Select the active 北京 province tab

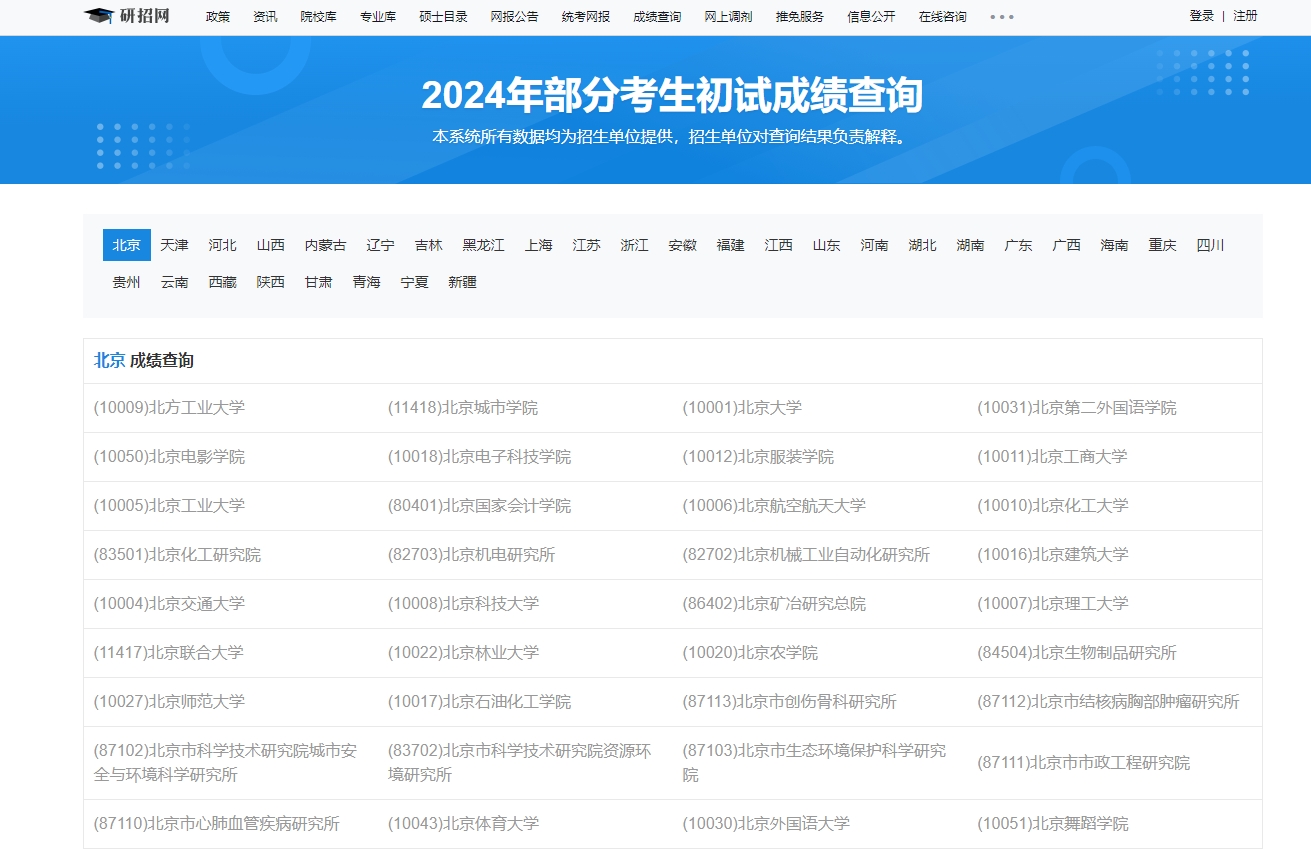pos(126,245)
